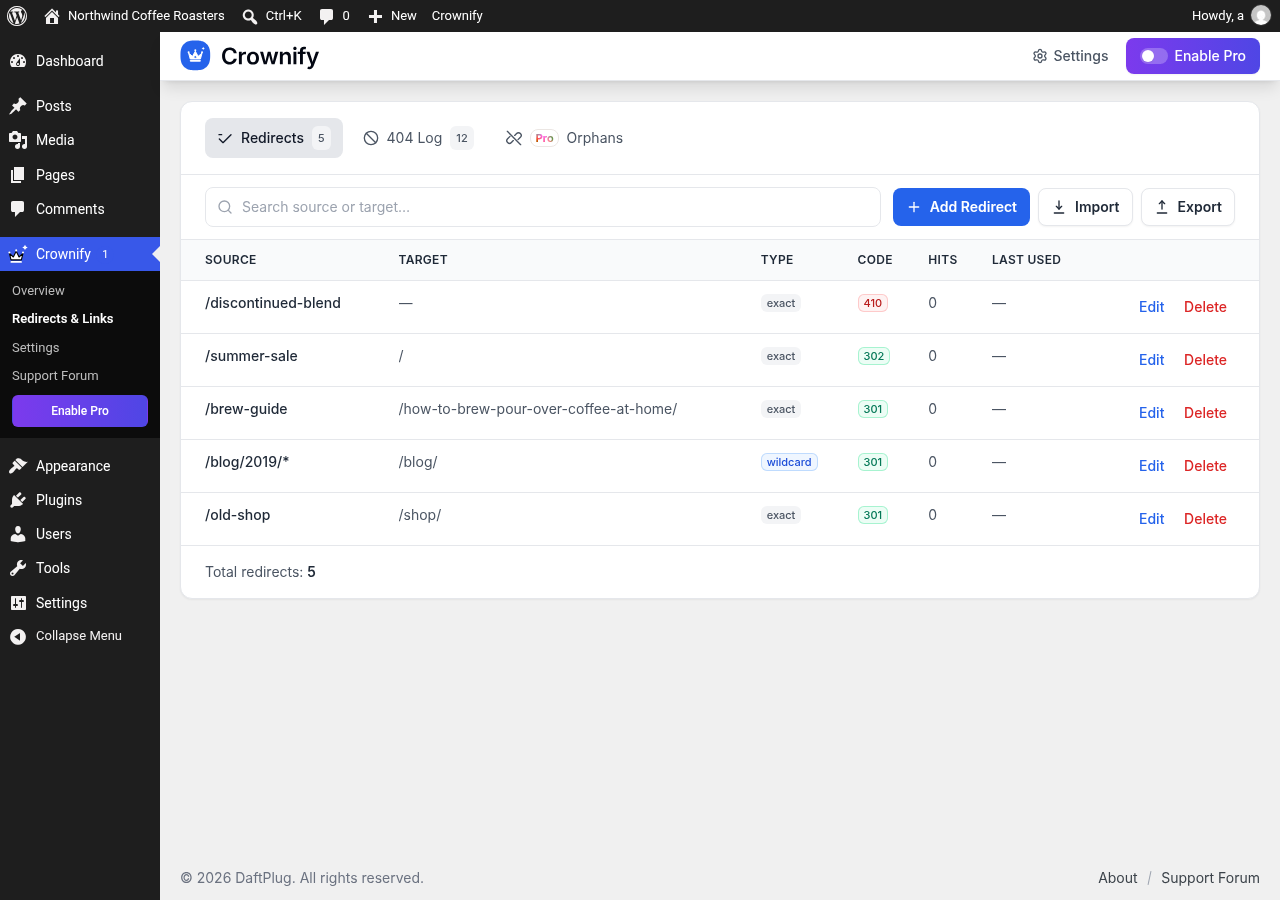1280x900 pixels.
Task: Visit the Northwind Coffee Roasters site link
Action: click(x=134, y=16)
